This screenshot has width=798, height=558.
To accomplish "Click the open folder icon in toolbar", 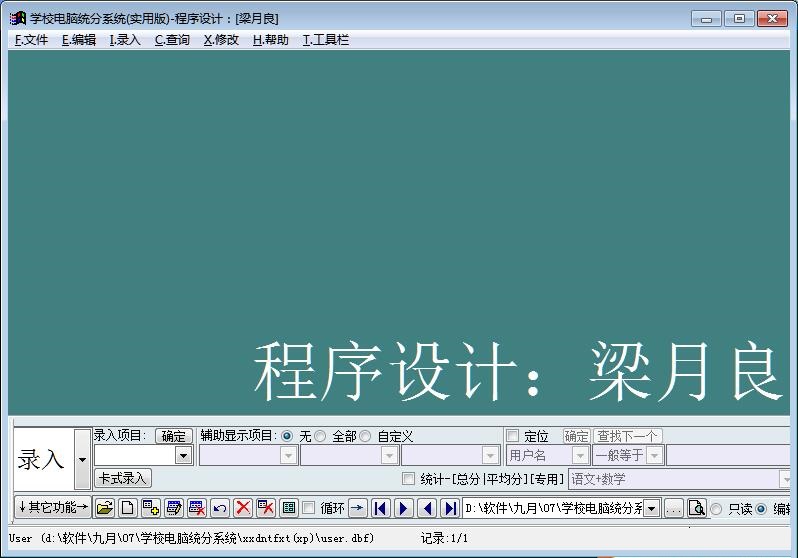I will tap(104, 508).
